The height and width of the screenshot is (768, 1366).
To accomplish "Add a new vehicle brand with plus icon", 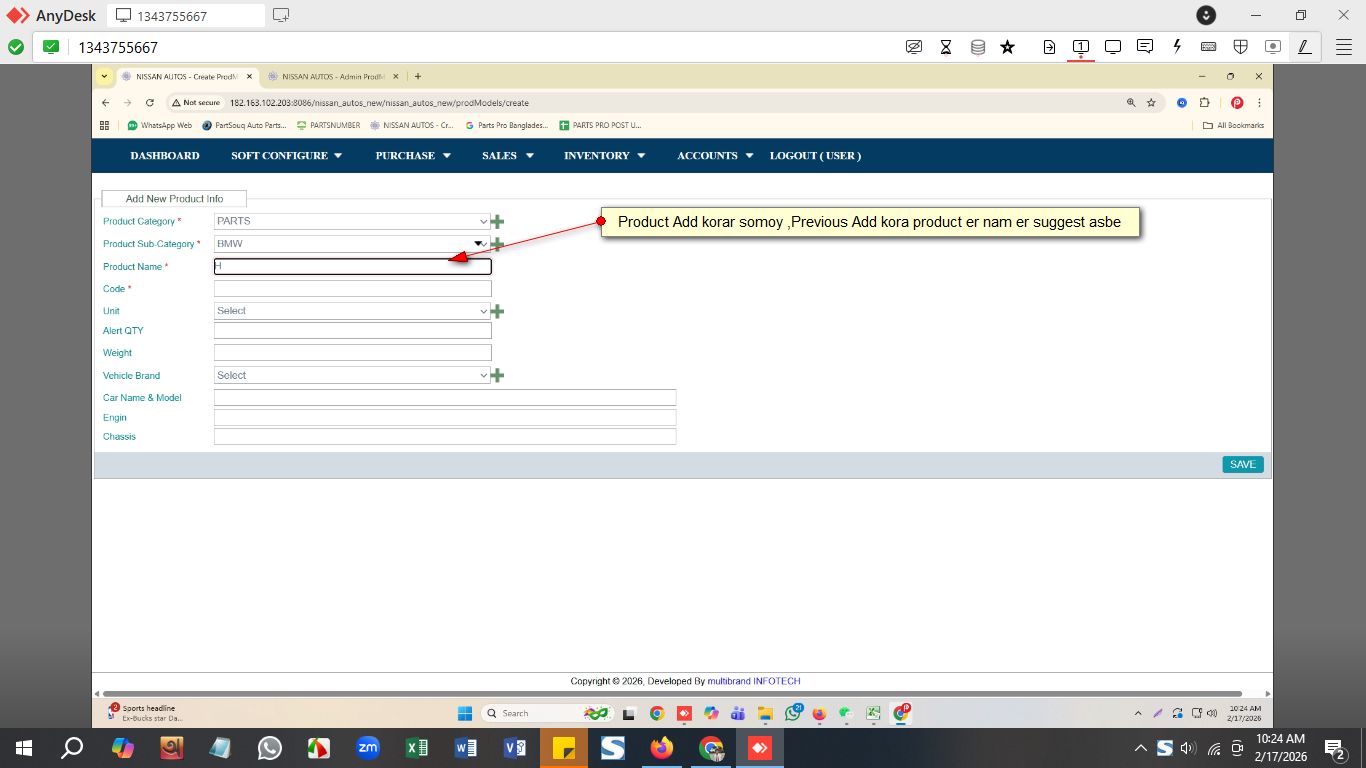I will click(x=497, y=376).
